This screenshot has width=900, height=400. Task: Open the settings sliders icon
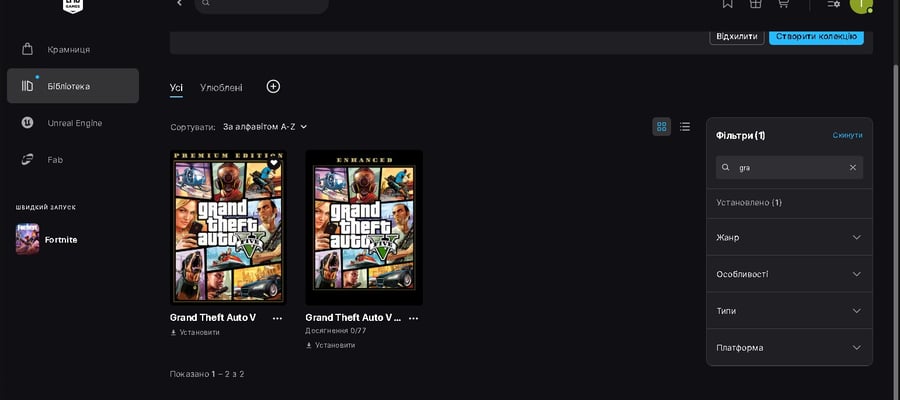click(x=833, y=4)
